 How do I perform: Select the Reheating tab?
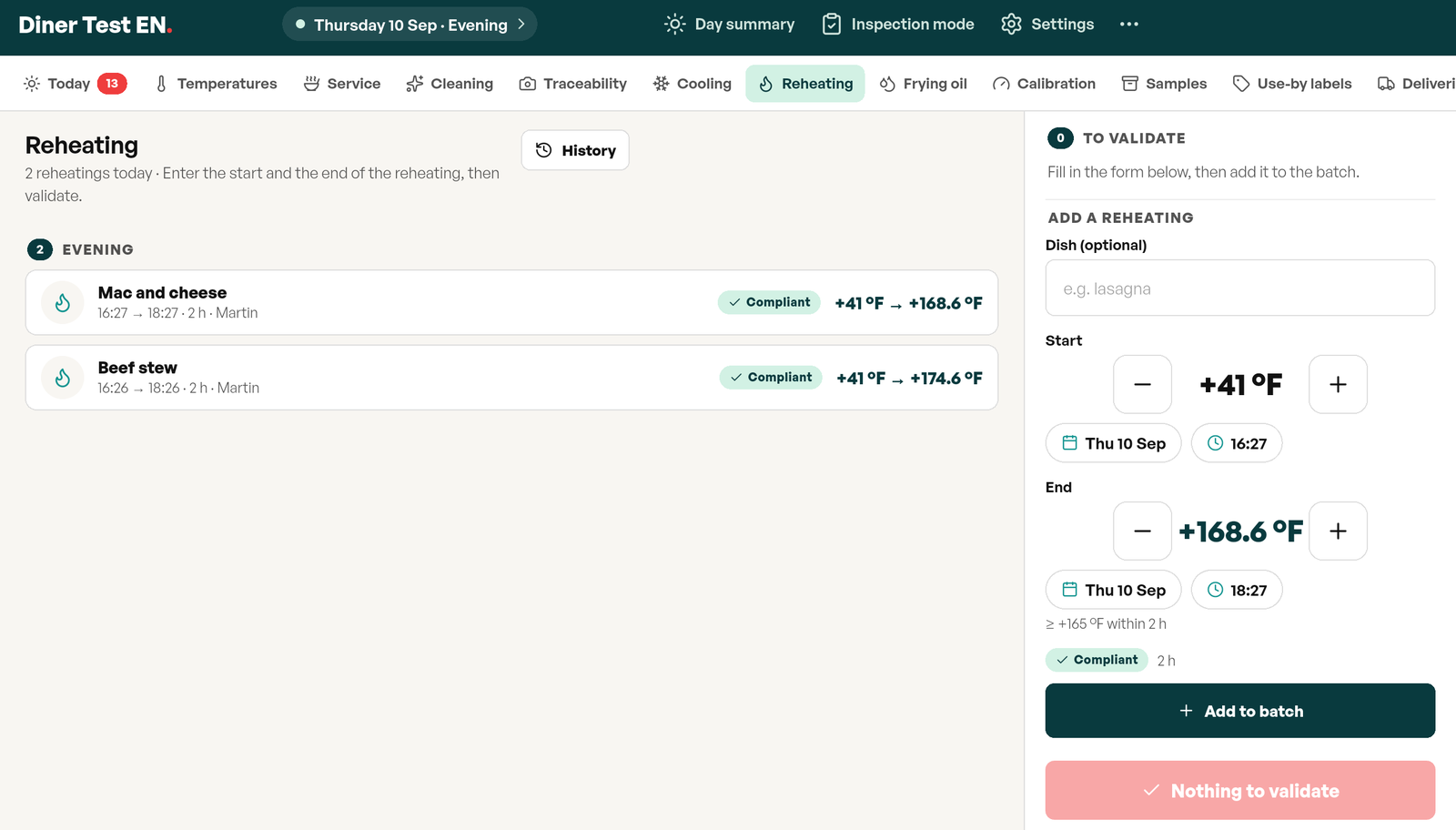(805, 84)
